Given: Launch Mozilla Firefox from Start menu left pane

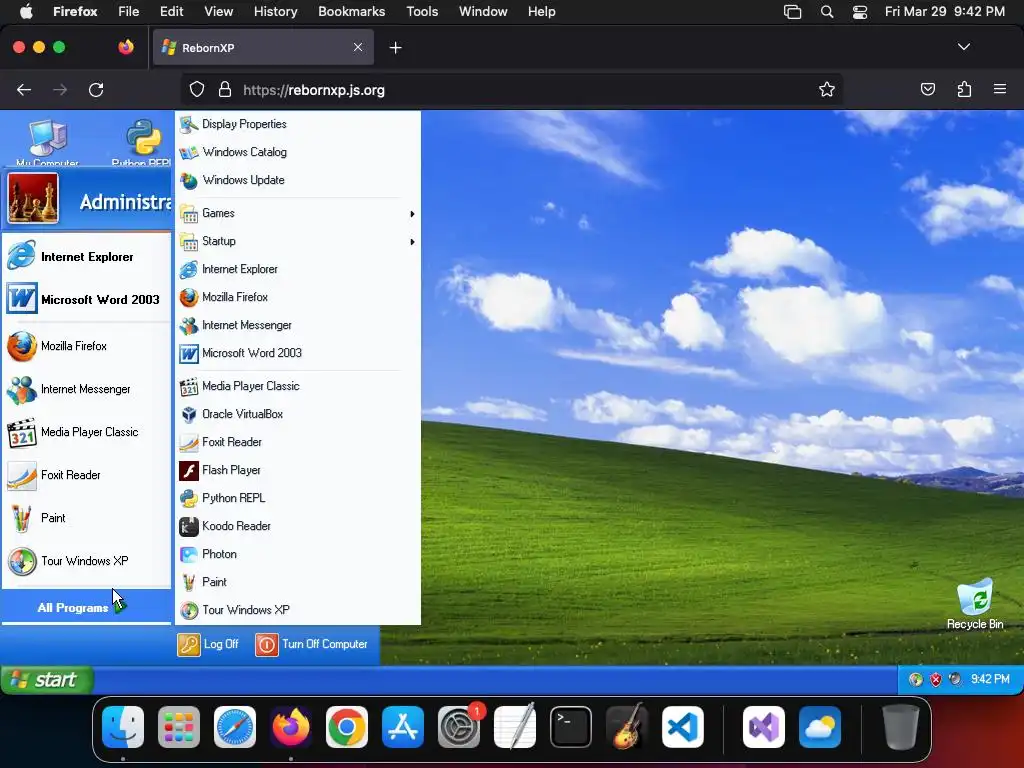Looking at the screenshot, I should pyautogui.click(x=87, y=346).
